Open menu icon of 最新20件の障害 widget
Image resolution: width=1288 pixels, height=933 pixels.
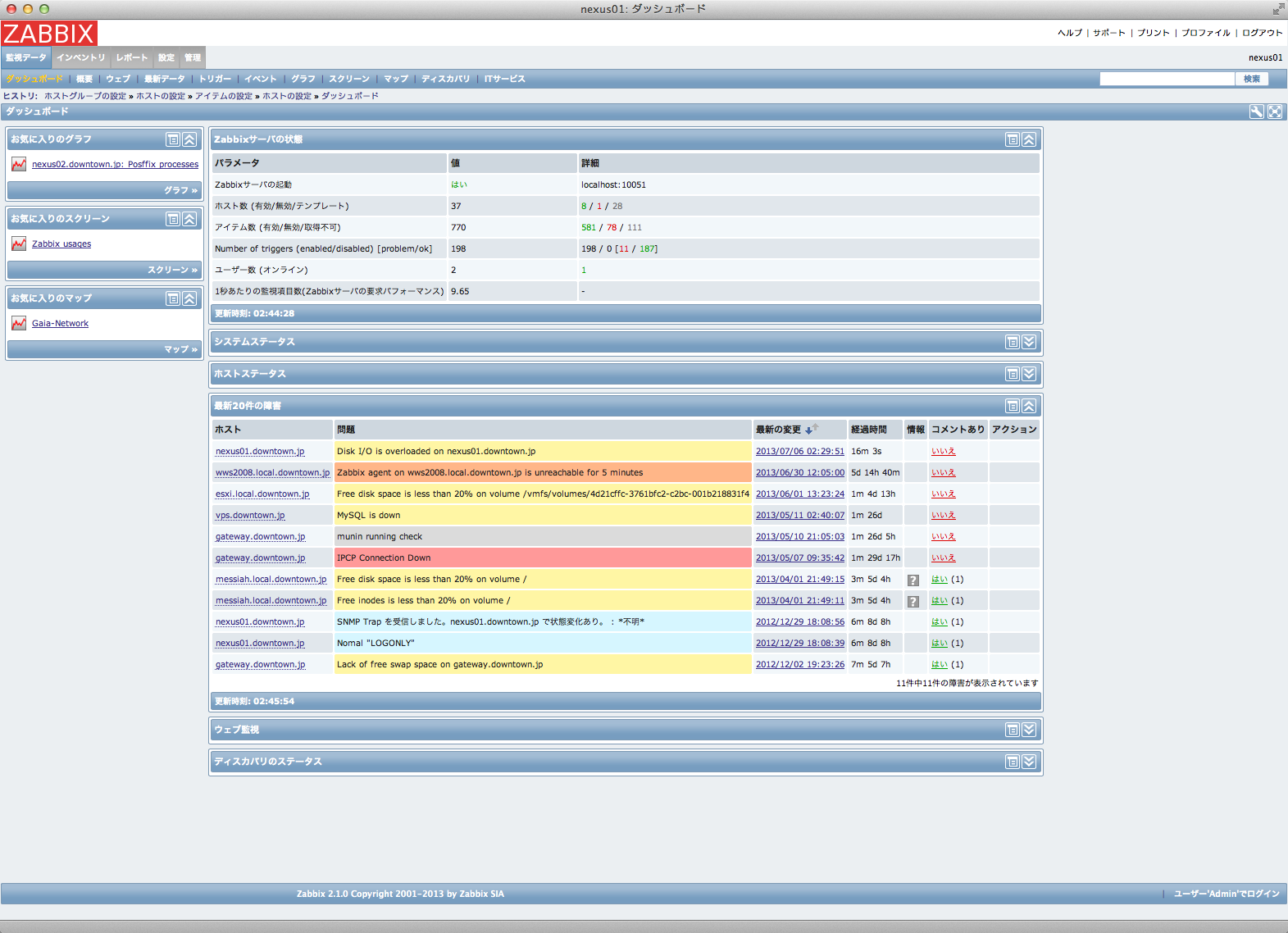point(1013,406)
